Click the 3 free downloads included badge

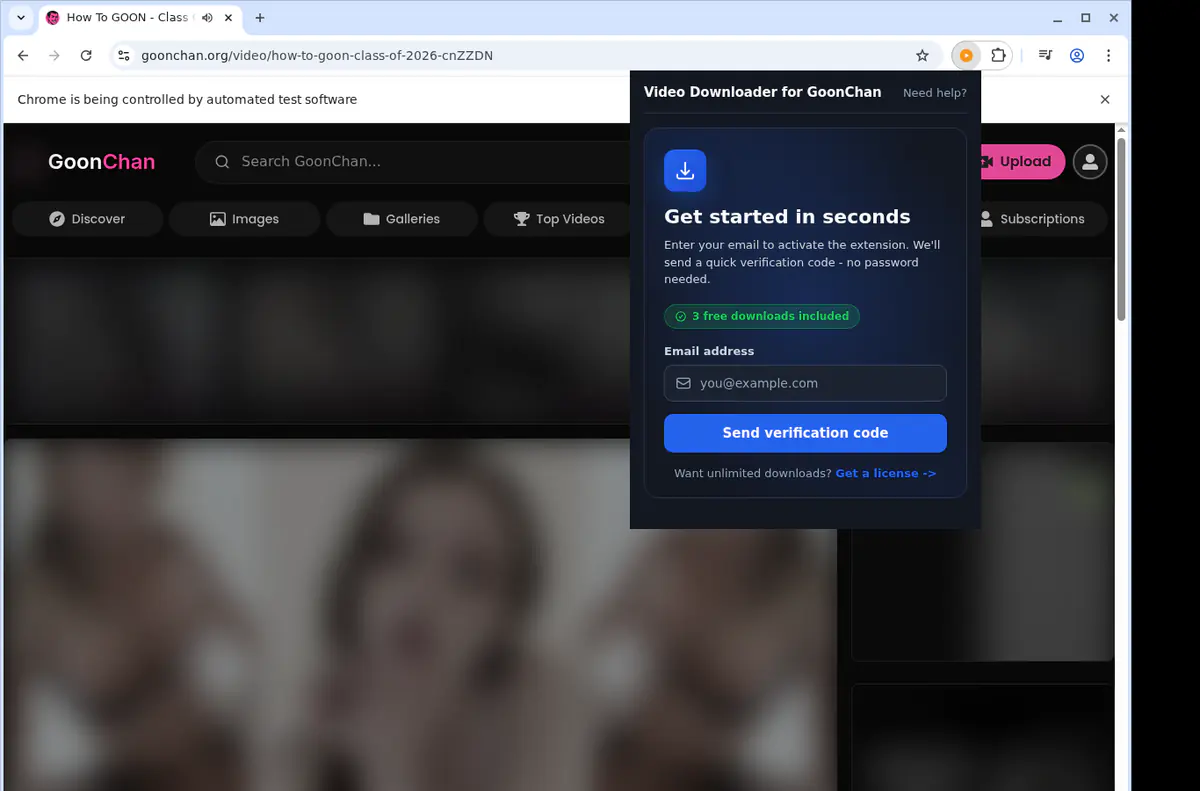(762, 316)
